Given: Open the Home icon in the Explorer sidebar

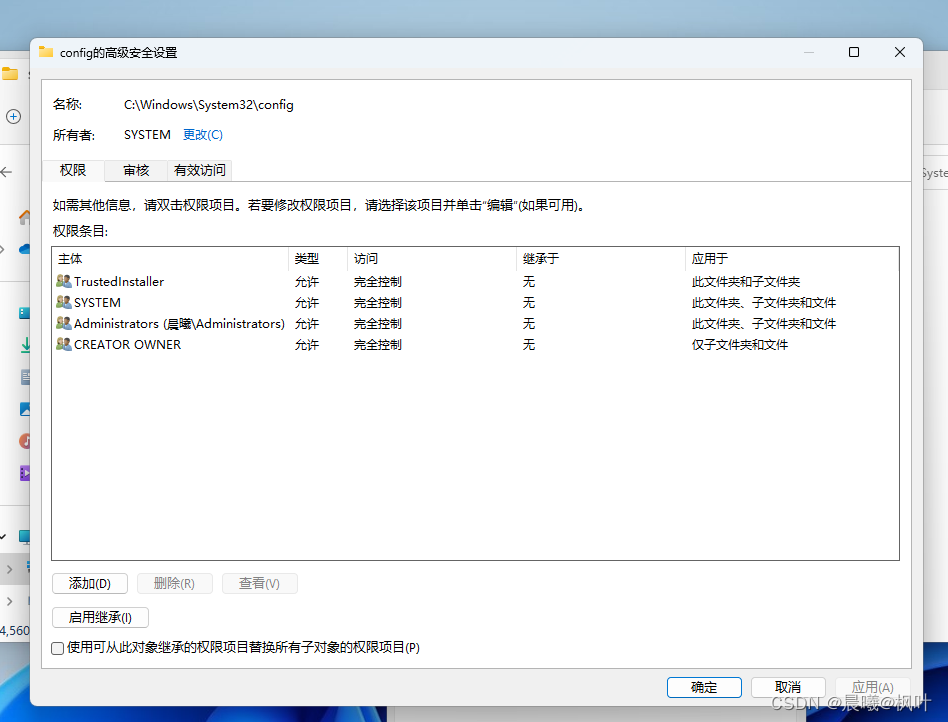Looking at the screenshot, I should [25, 217].
